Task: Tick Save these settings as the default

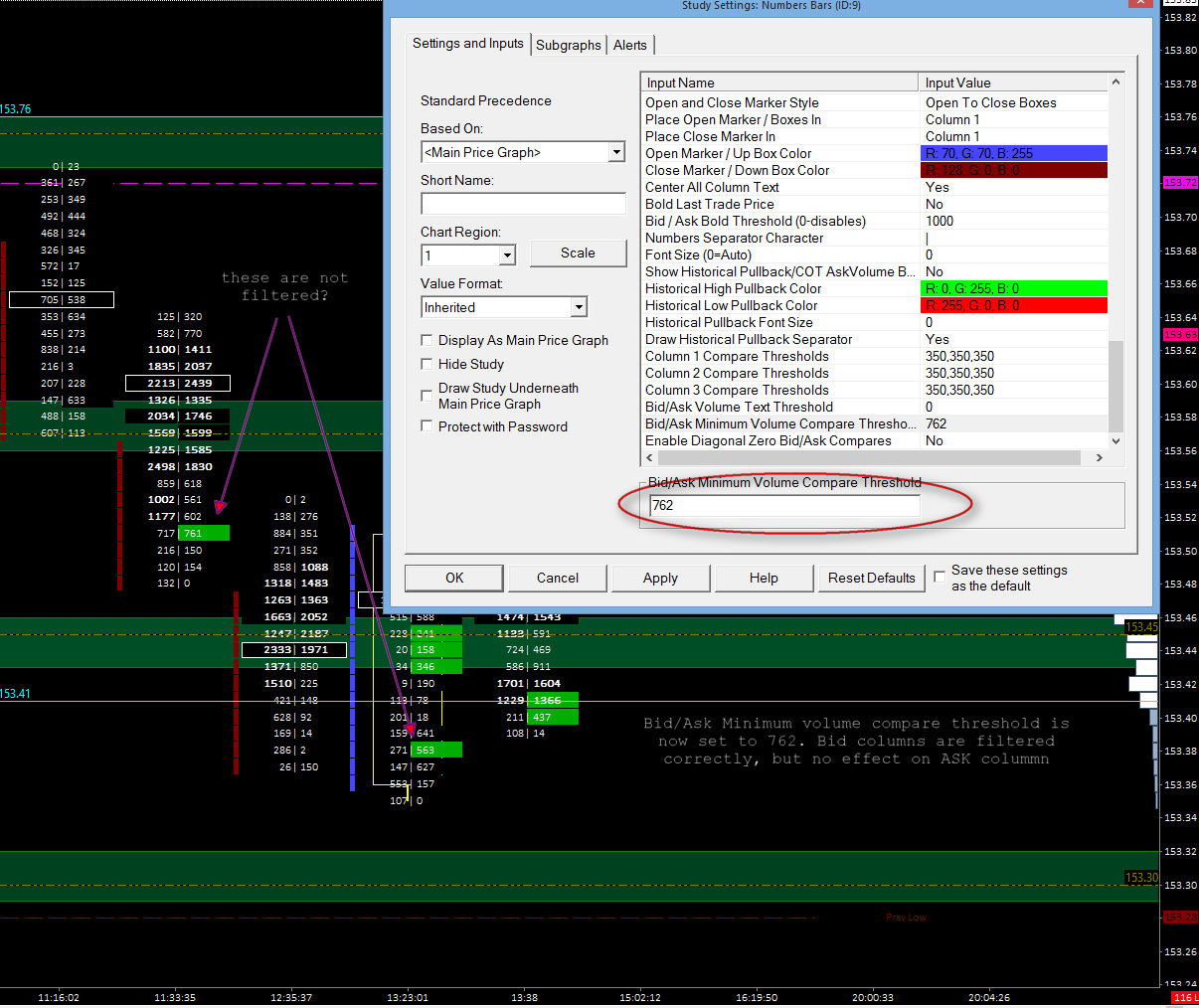Action: (940, 577)
